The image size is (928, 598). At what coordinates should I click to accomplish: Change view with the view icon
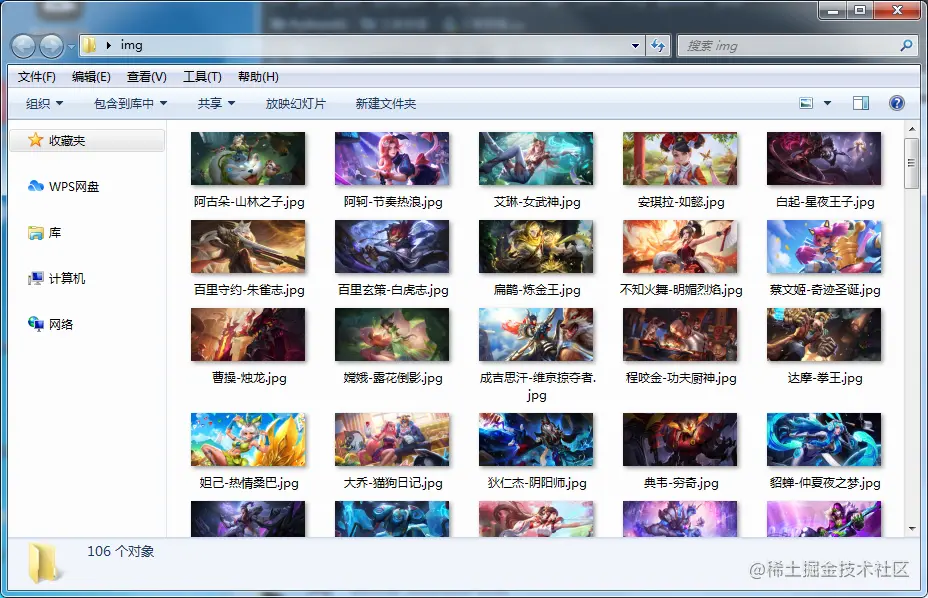[x=806, y=103]
